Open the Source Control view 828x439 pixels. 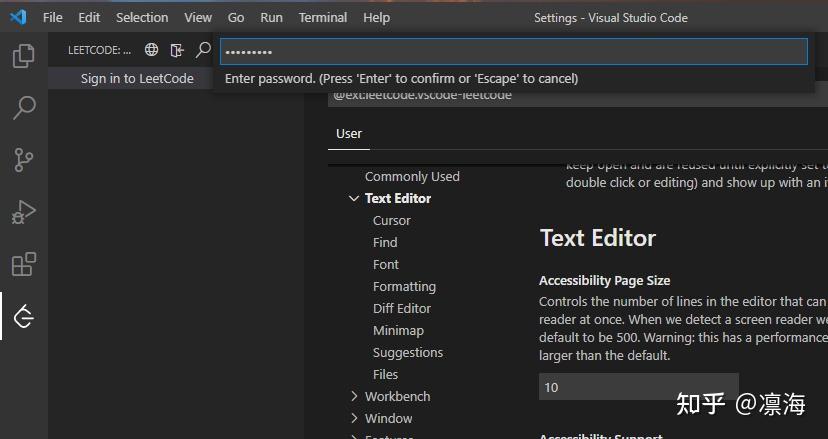pos(23,160)
